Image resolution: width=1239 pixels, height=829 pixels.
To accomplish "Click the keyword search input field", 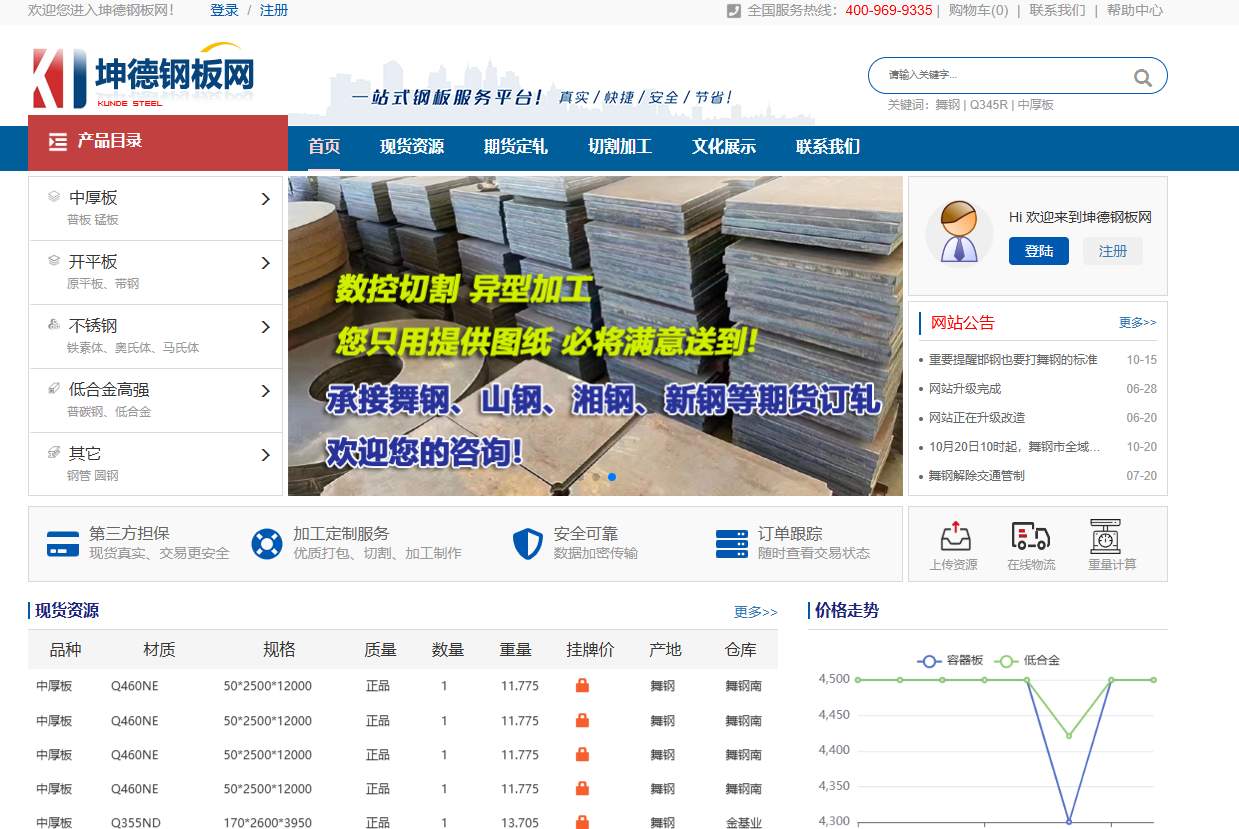I will point(1000,75).
